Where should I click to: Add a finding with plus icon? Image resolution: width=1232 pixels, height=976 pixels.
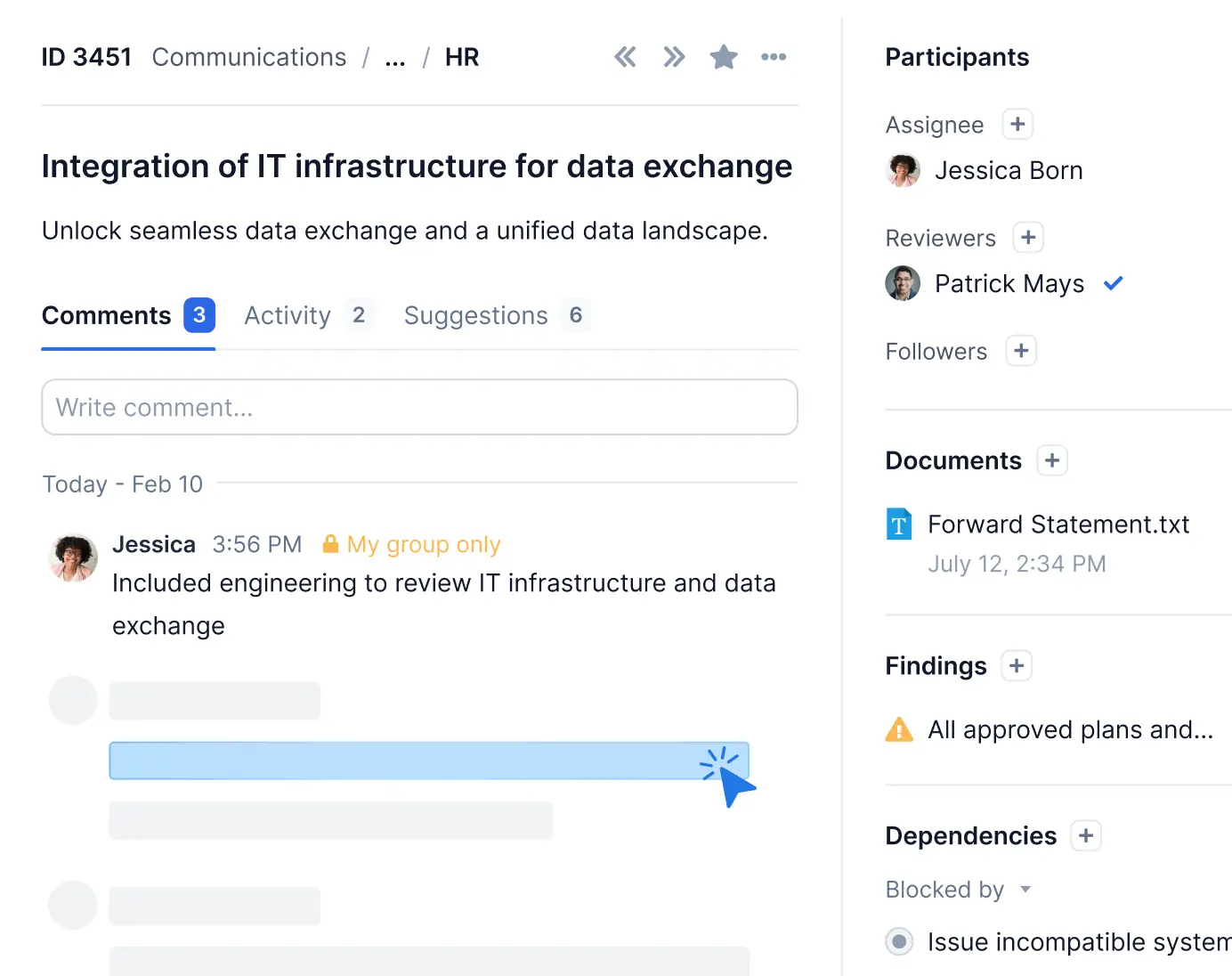1017,666
